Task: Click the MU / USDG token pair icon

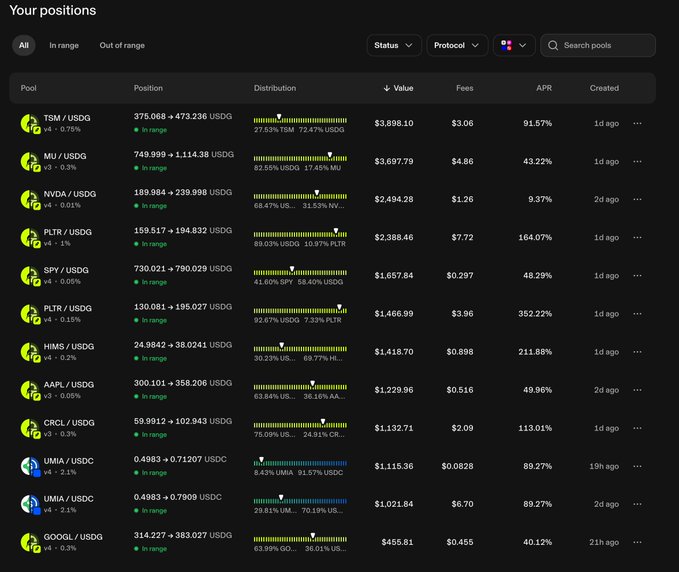Action: click(30, 162)
